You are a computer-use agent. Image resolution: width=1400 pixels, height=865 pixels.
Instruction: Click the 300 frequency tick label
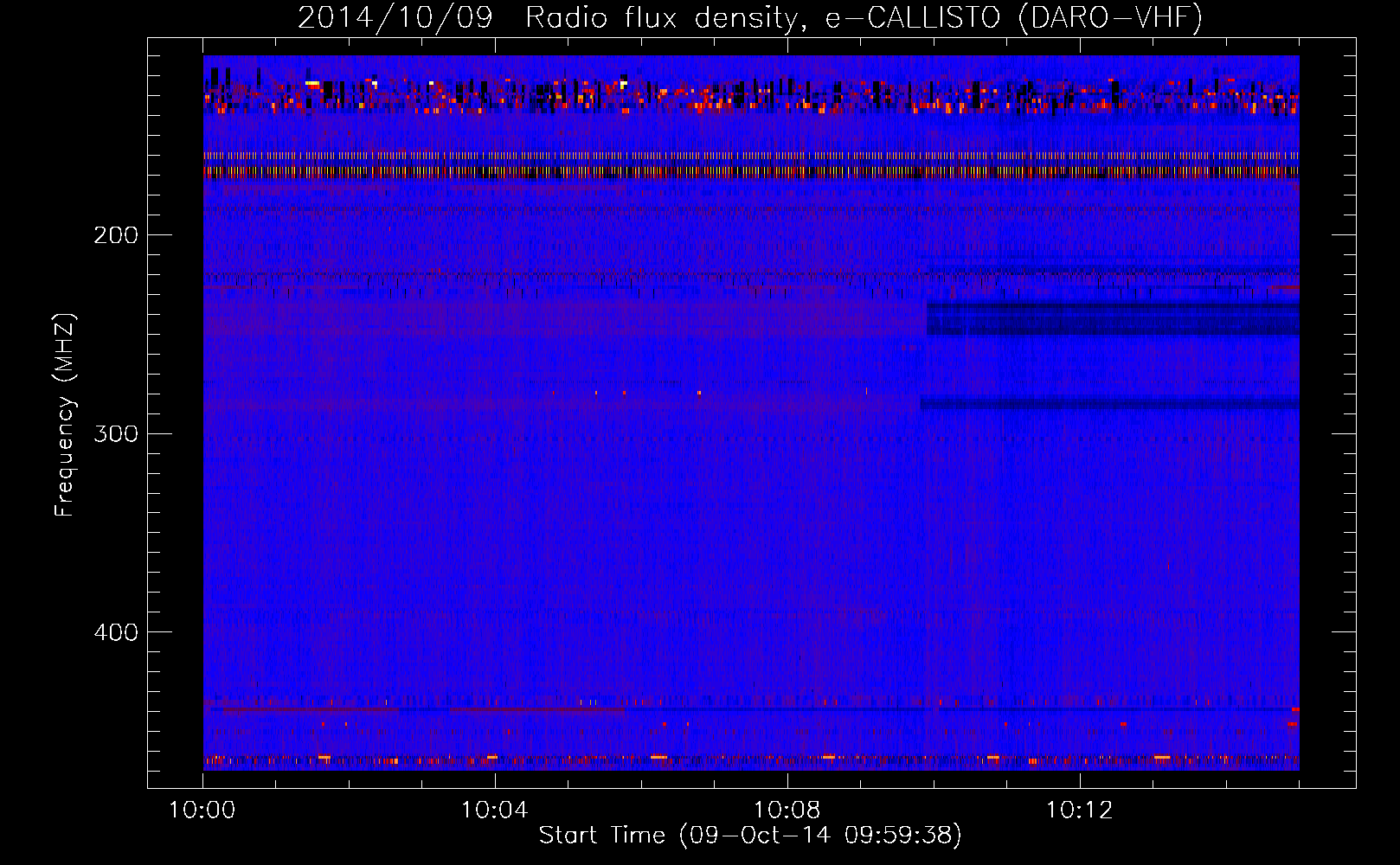116,433
